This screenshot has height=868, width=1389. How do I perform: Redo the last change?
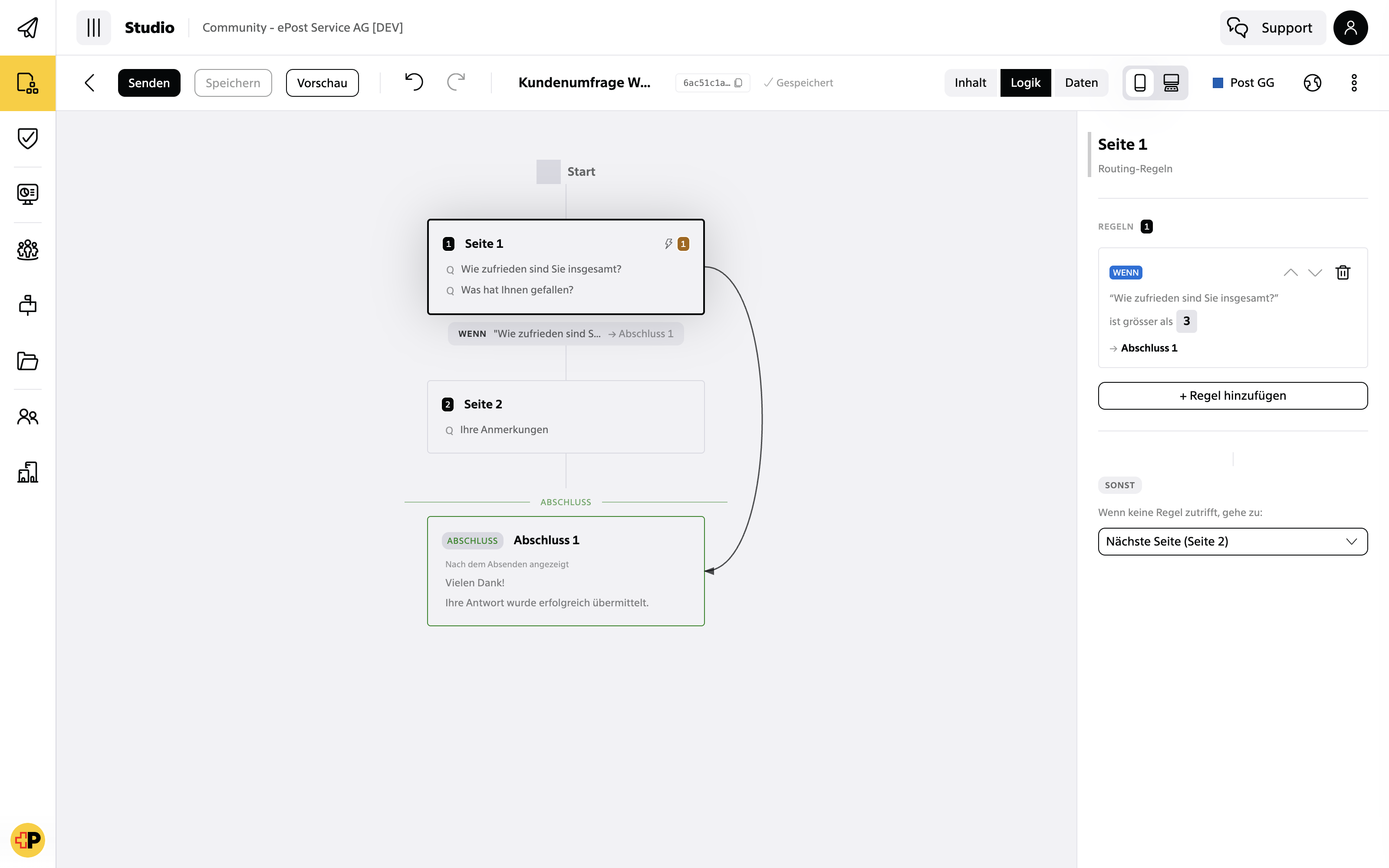(x=456, y=82)
